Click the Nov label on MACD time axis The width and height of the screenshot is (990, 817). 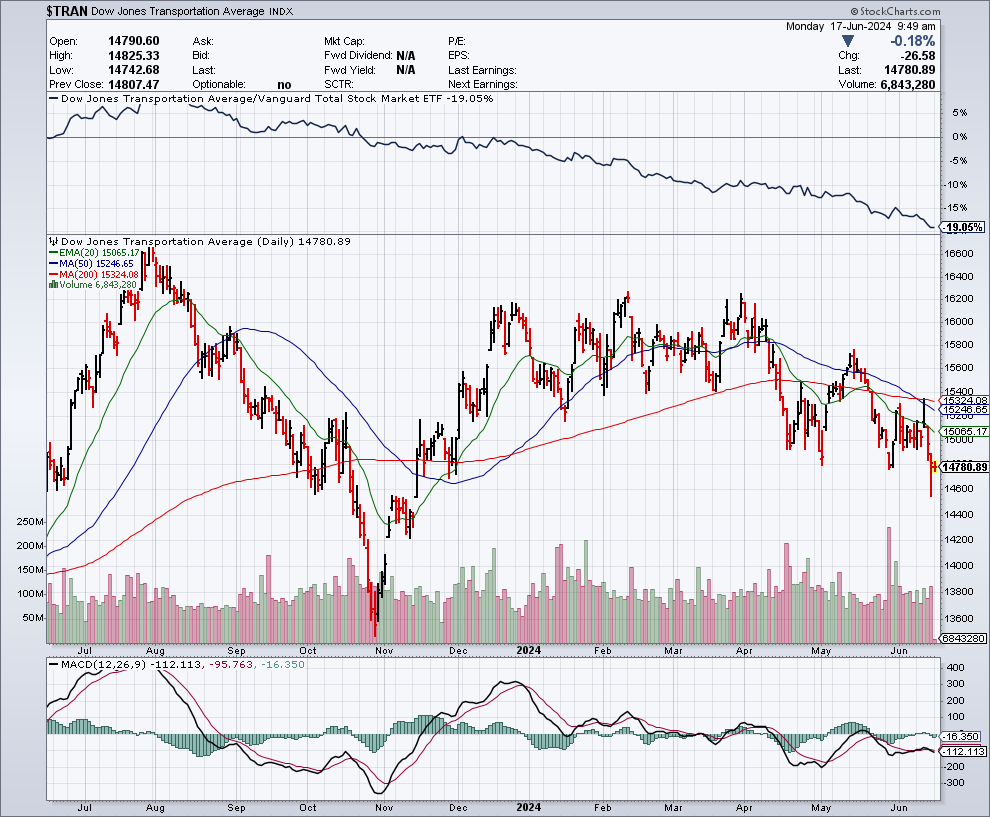point(383,805)
